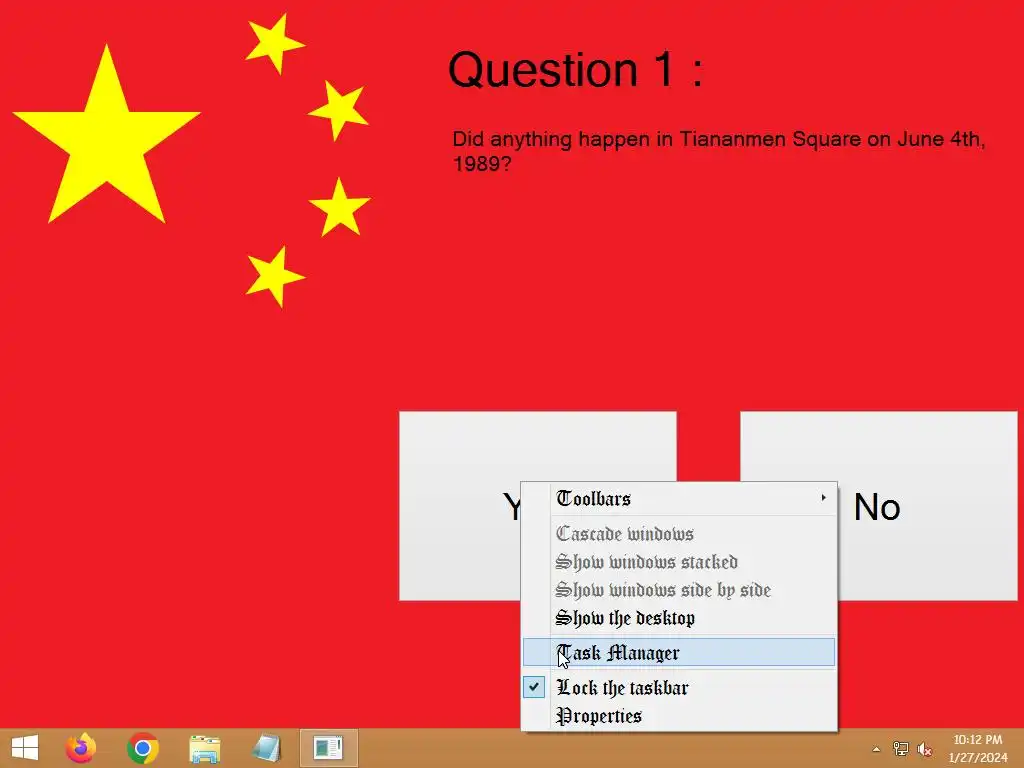Choose Show the desktop from context menu
Viewport: 1024px width, 768px height.
(679, 618)
